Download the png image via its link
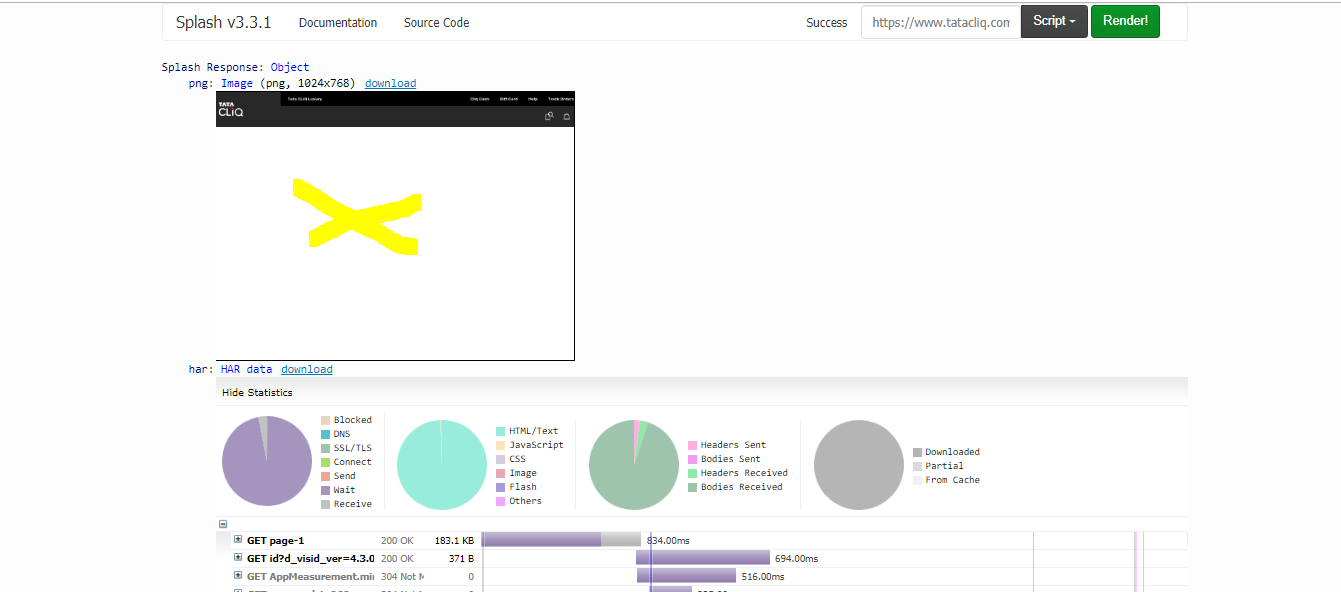The height and width of the screenshot is (592, 1341). pyautogui.click(x=390, y=83)
